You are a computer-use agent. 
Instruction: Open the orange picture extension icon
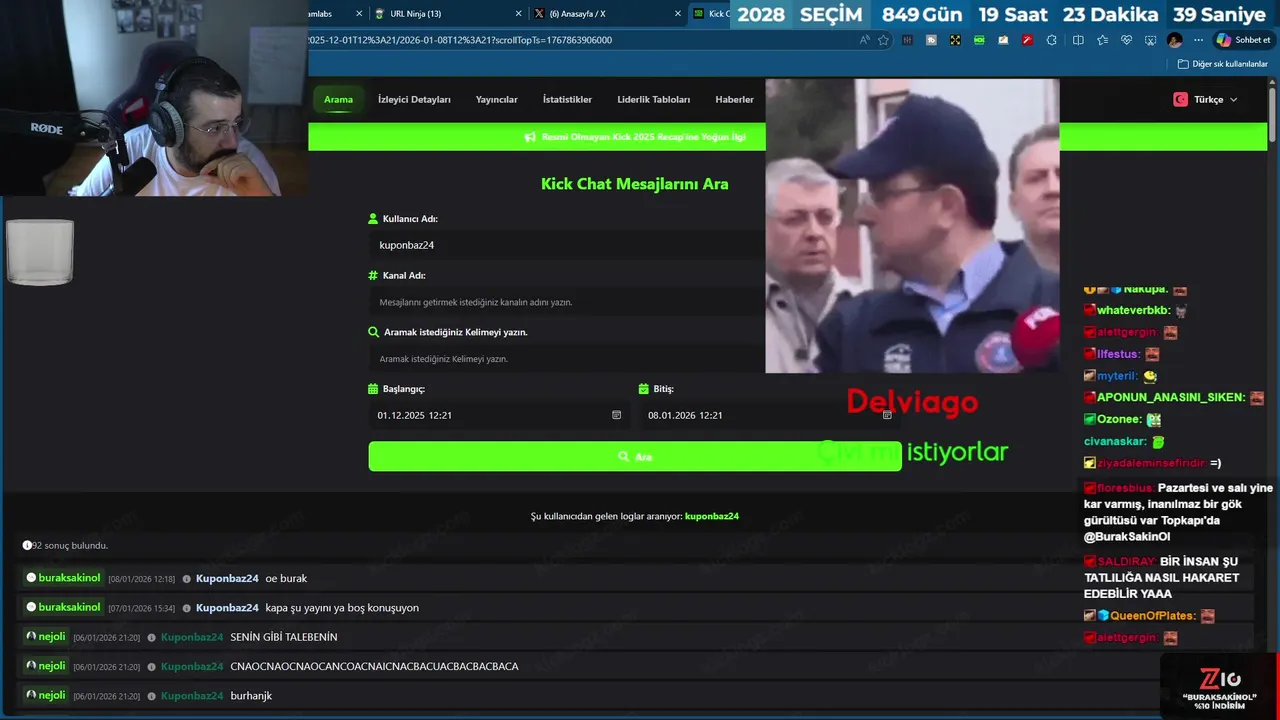click(x=1003, y=40)
